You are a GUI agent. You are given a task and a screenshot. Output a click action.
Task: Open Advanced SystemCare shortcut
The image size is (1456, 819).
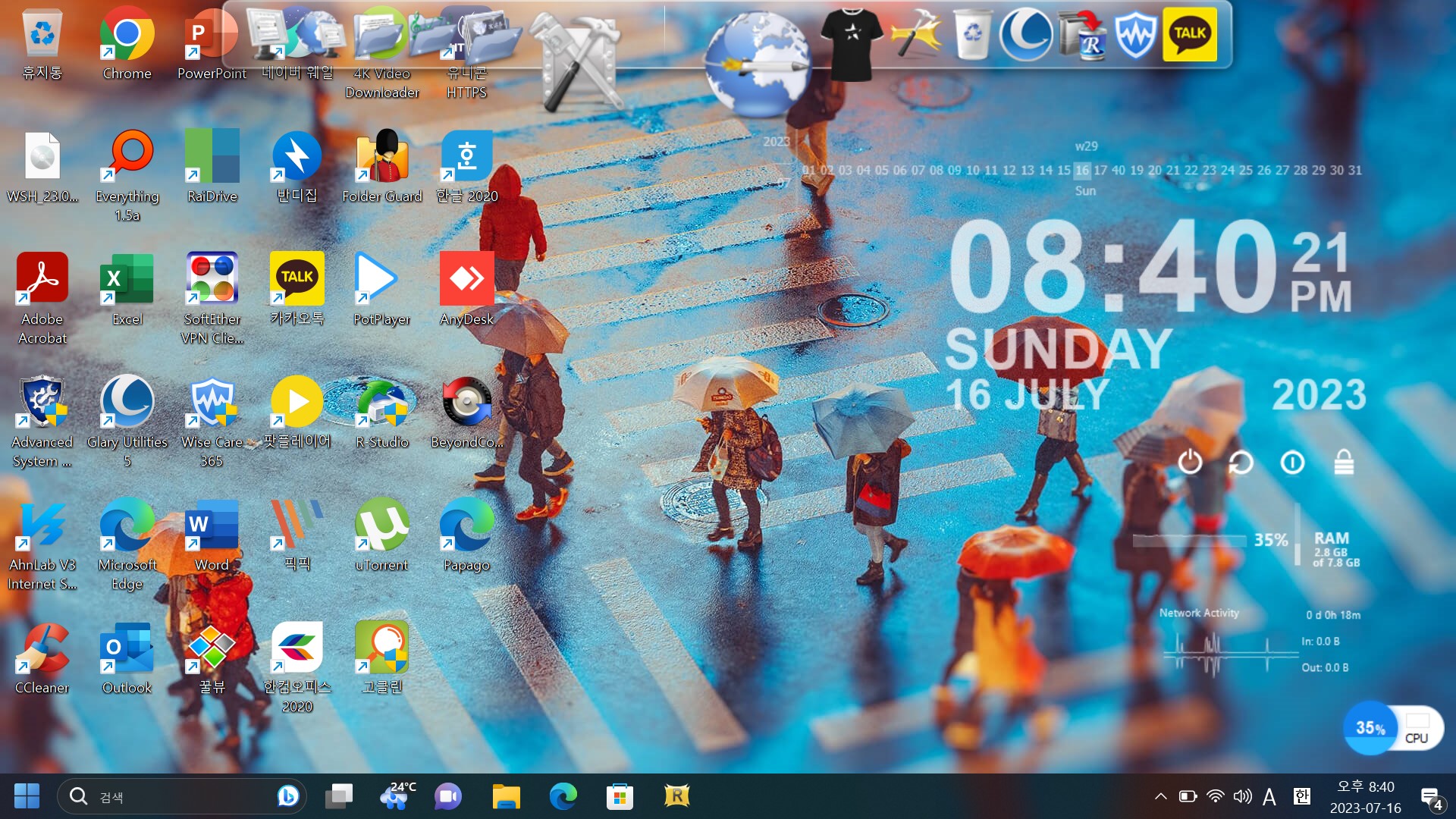(42, 422)
